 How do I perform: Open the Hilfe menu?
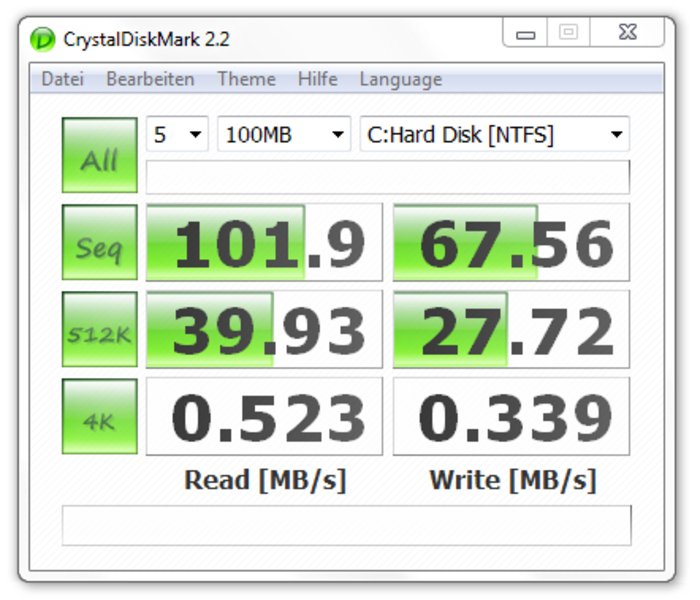tap(317, 79)
